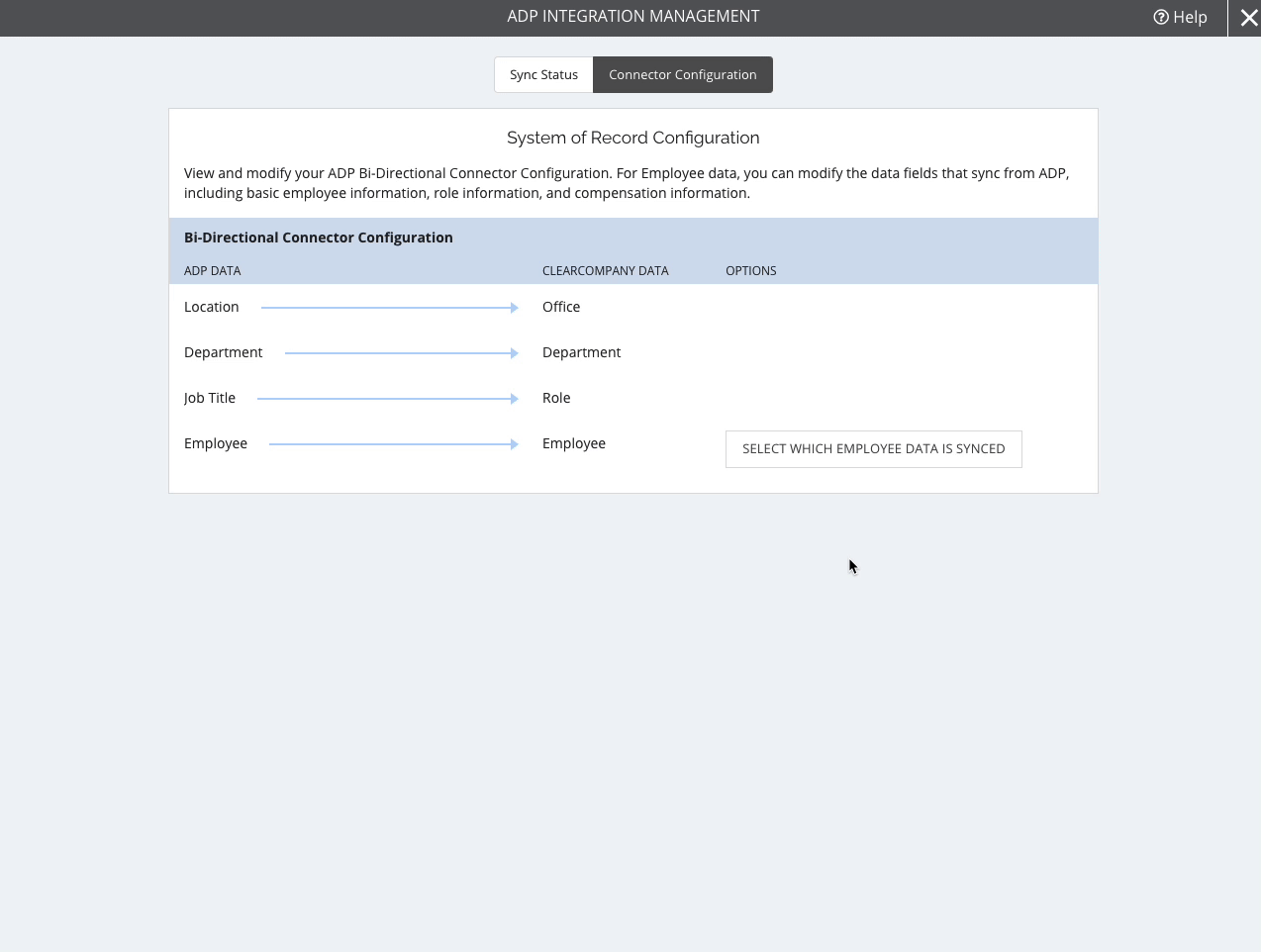Select the Connector Configuration tab
This screenshot has width=1261, height=952.
click(x=683, y=75)
